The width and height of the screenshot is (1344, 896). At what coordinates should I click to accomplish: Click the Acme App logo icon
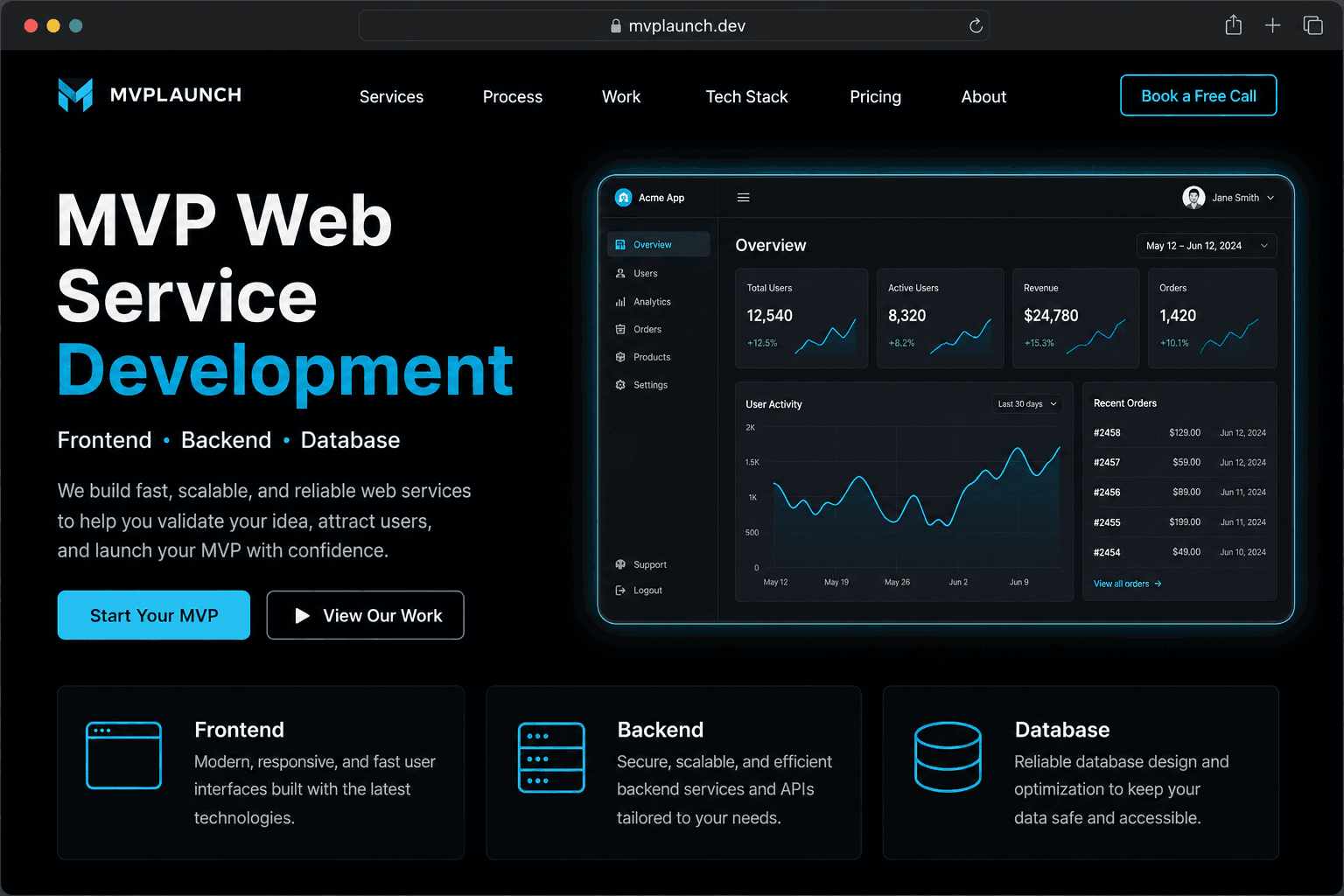click(624, 198)
